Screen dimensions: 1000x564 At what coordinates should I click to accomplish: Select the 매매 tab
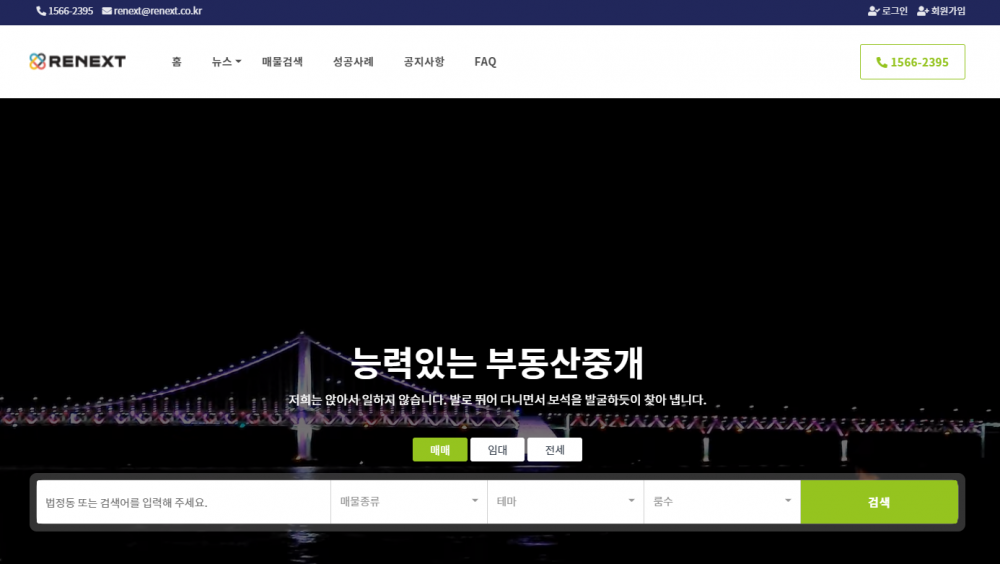coord(440,450)
